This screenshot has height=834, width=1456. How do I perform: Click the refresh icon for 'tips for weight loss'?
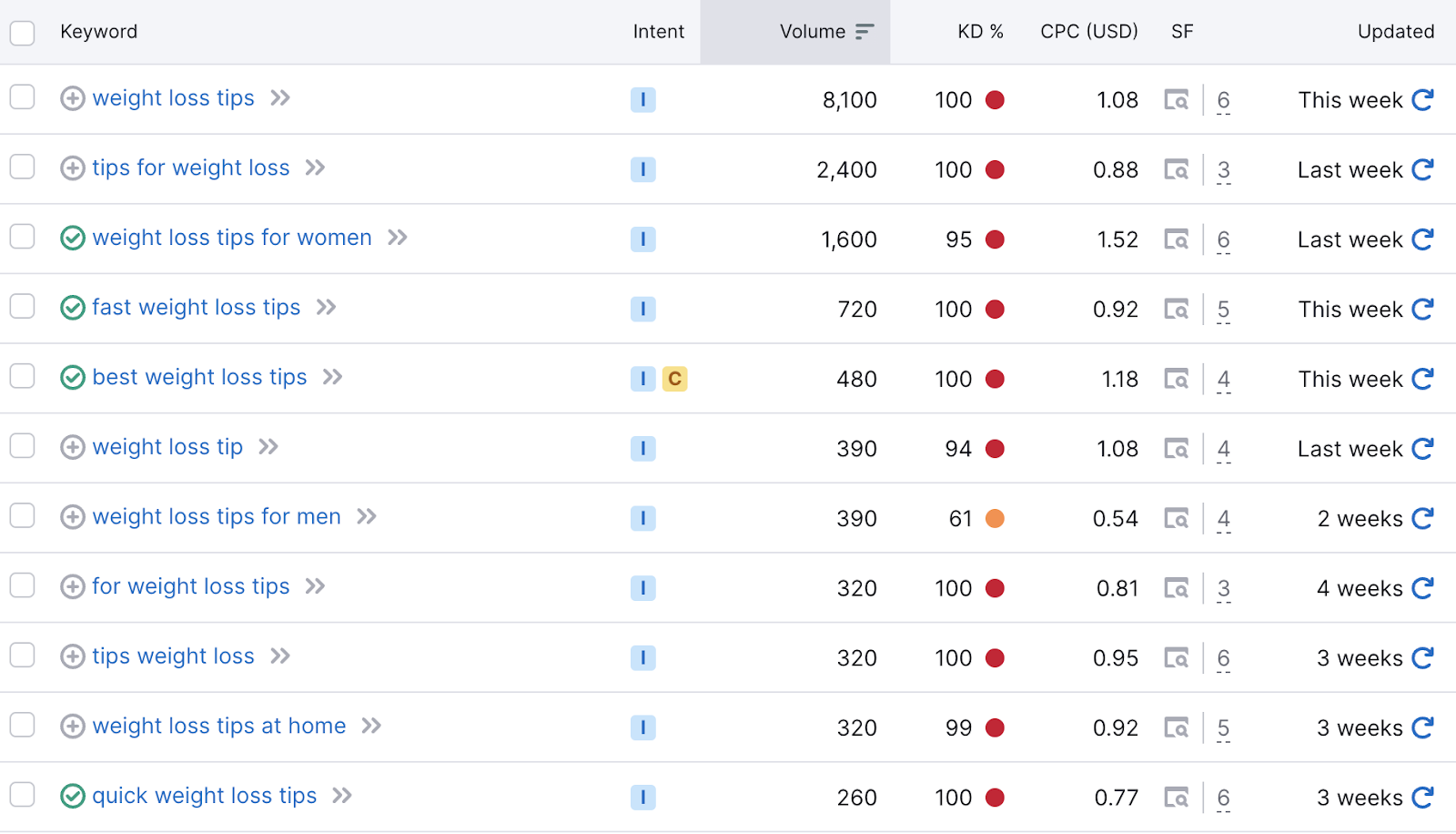[1422, 169]
